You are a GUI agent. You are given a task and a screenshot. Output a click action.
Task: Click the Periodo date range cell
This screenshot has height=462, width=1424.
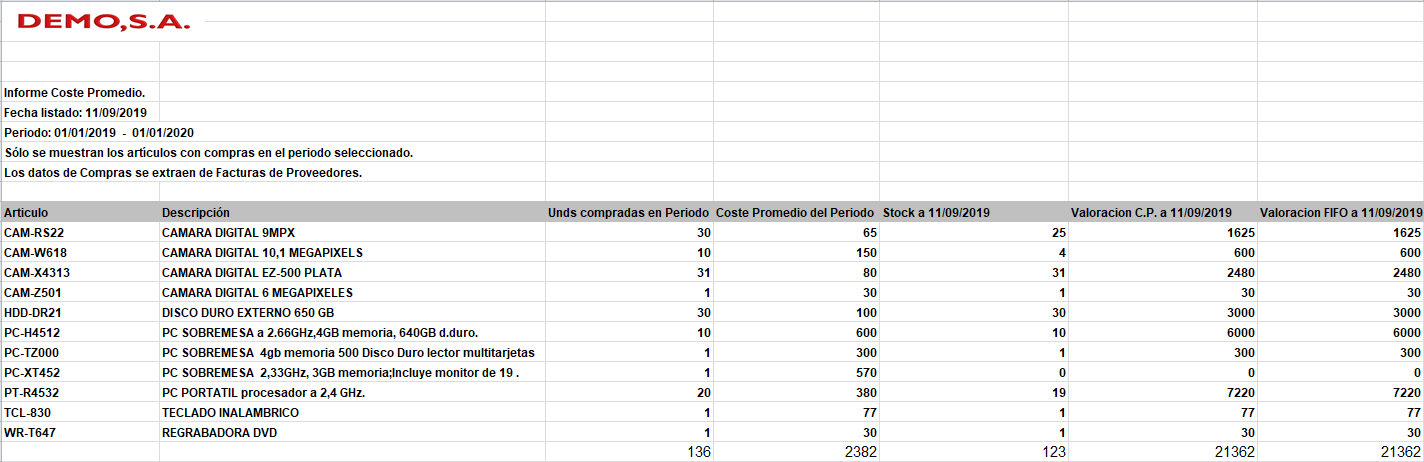(x=99, y=132)
